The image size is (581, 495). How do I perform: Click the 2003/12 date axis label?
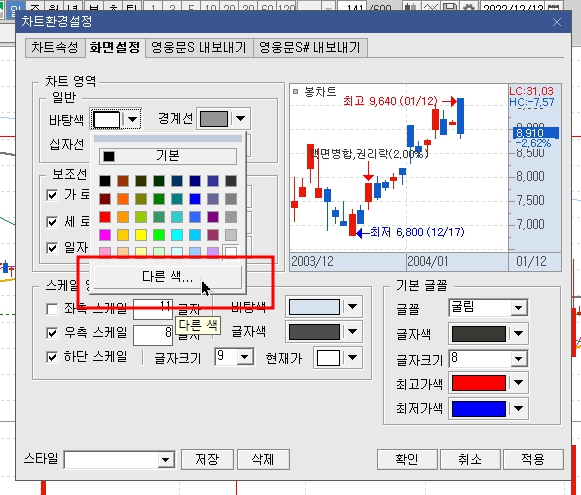312,262
